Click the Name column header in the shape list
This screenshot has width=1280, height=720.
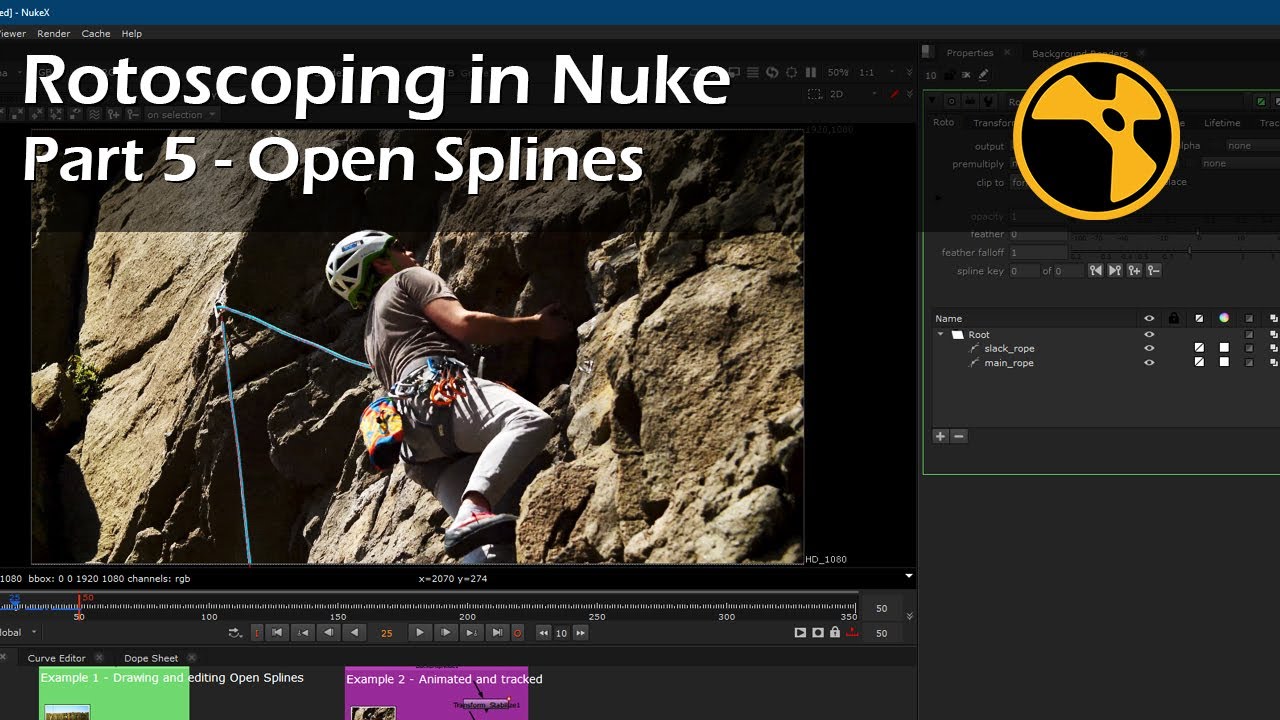[949, 319]
